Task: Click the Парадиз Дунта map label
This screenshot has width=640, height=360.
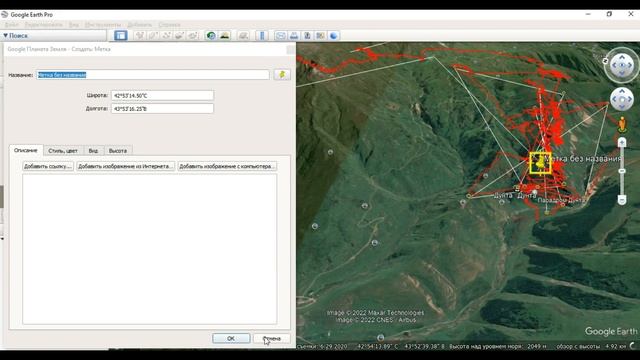Action: pos(561,200)
